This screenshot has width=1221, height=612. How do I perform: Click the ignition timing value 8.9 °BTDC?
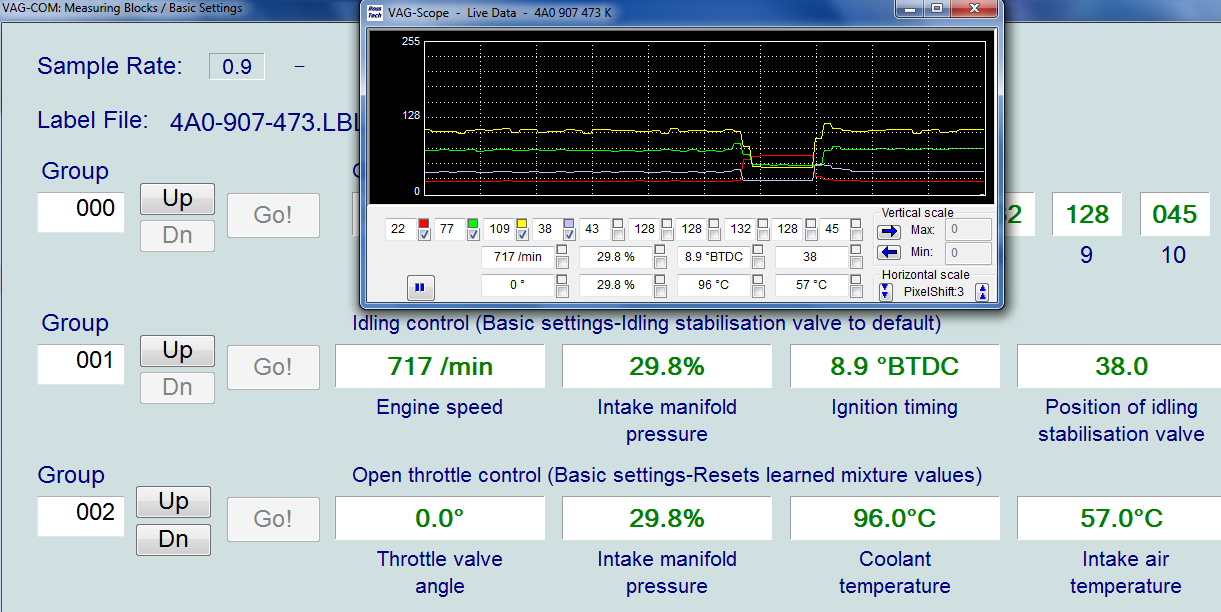click(x=895, y=367)
